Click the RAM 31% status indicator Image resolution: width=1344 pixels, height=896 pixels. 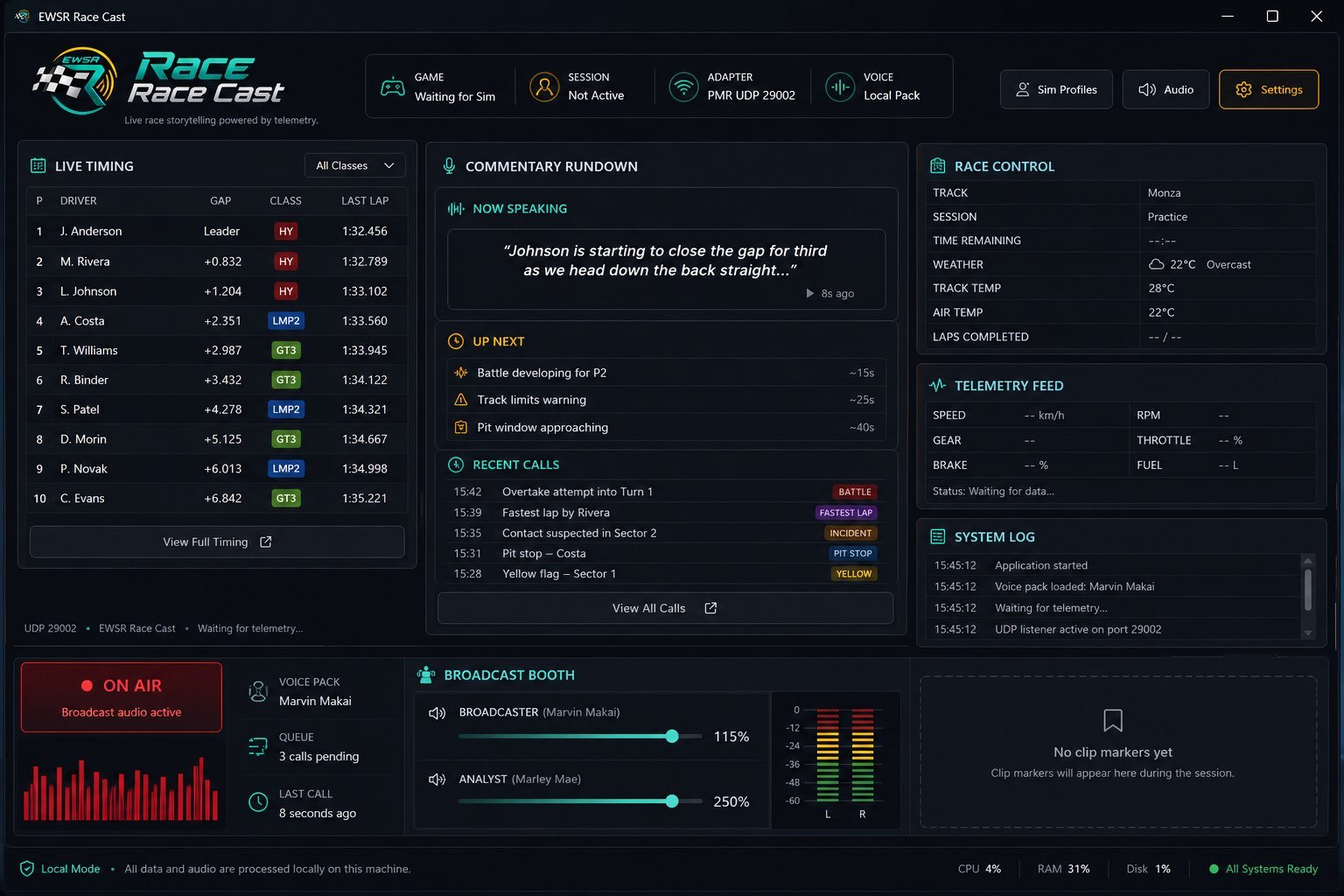pos(1063,869)
